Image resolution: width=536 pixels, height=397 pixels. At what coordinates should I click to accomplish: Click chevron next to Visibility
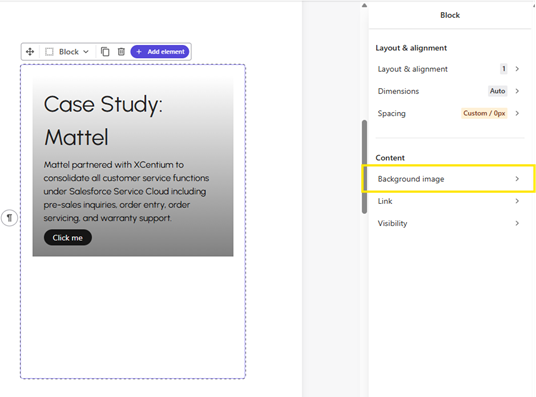517,223
